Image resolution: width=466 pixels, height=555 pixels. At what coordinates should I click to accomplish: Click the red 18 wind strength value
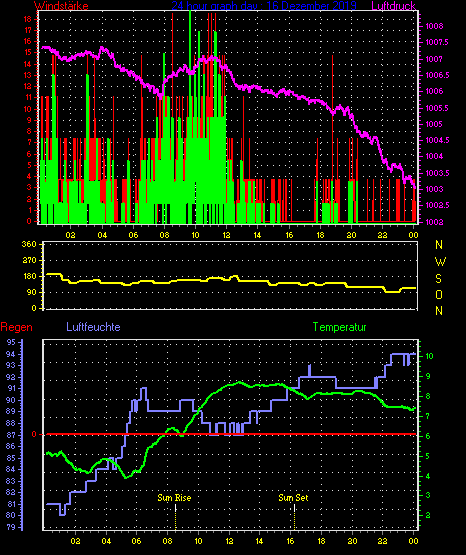pos(28,19)
